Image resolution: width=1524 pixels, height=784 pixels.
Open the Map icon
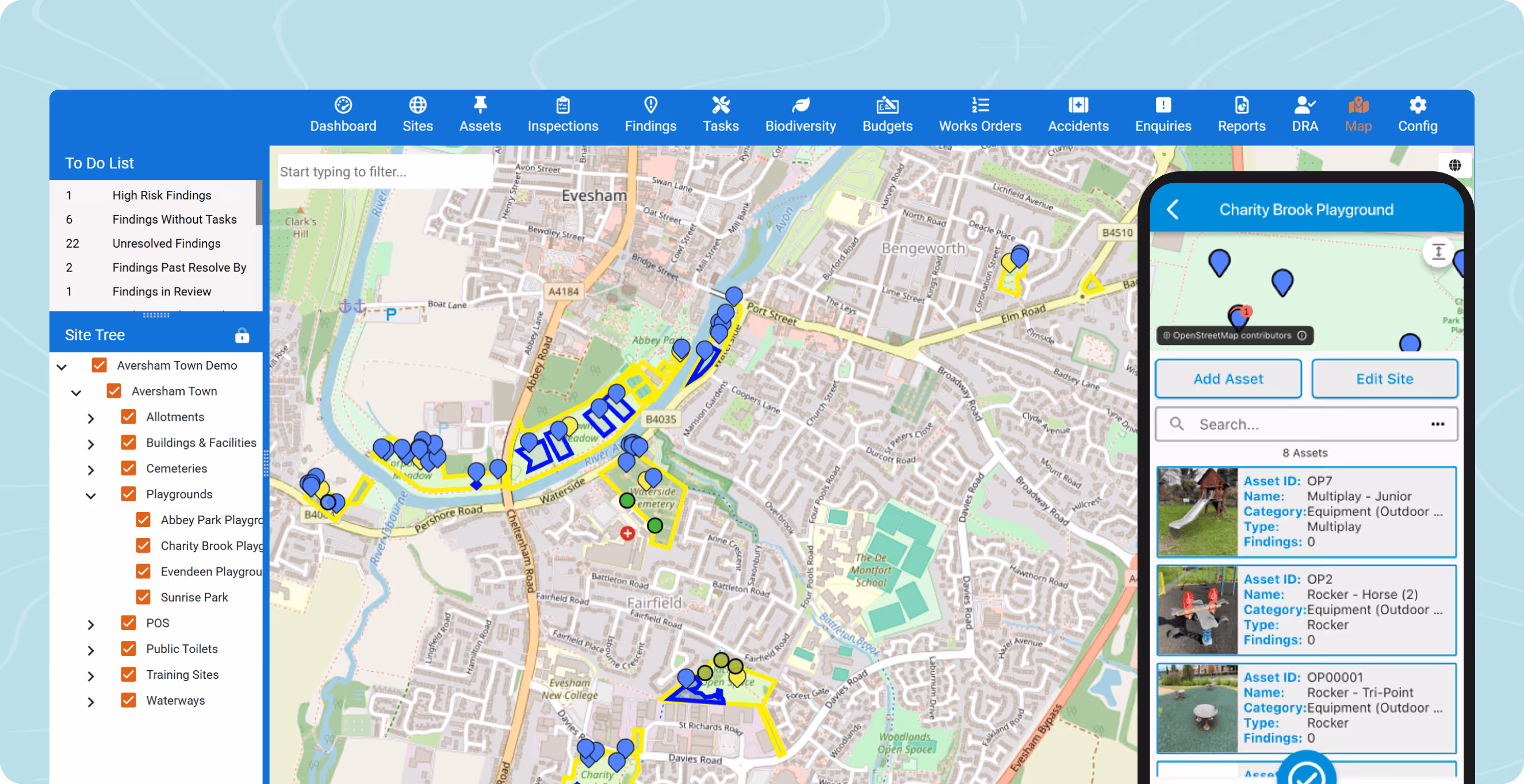(1358, 105)
